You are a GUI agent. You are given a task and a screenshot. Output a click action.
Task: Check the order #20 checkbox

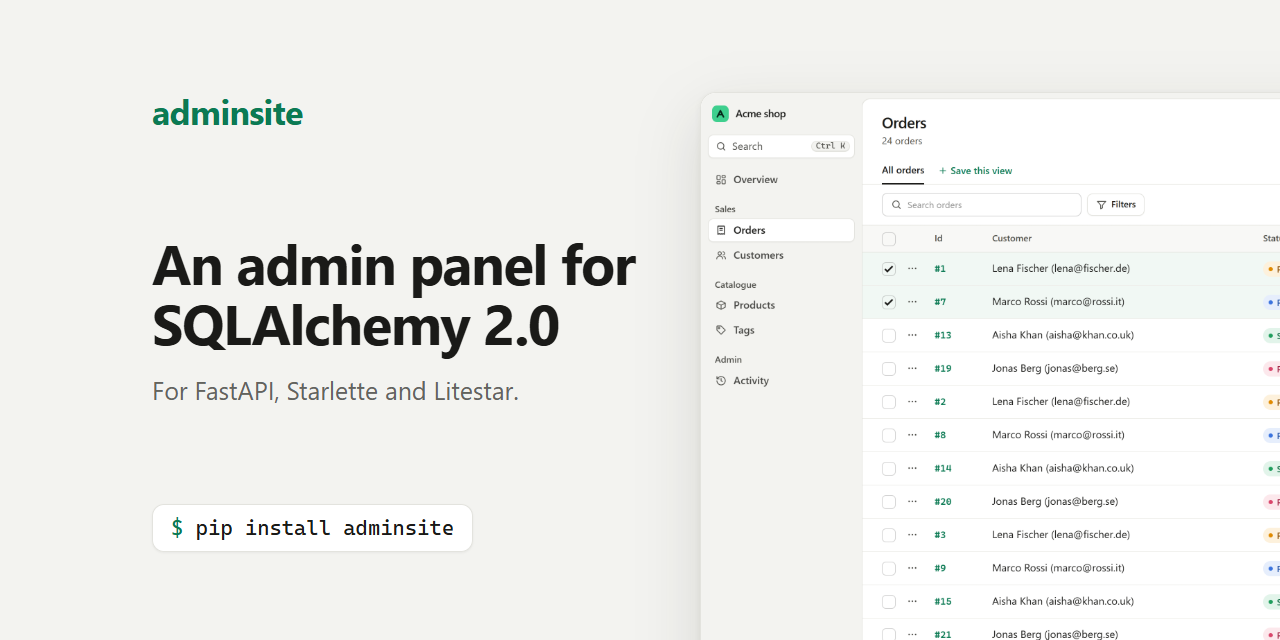[x=889, y=502]
